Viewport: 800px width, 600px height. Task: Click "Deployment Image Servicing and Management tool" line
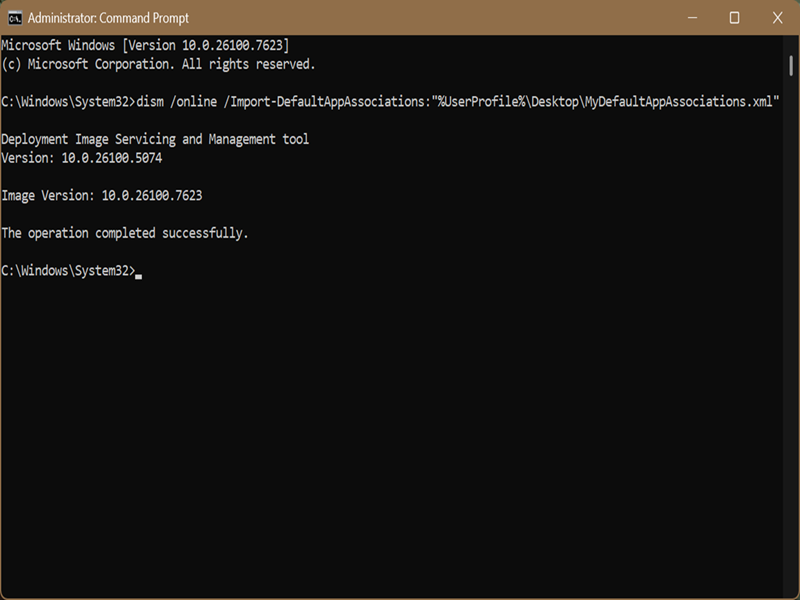coord(155,139)
